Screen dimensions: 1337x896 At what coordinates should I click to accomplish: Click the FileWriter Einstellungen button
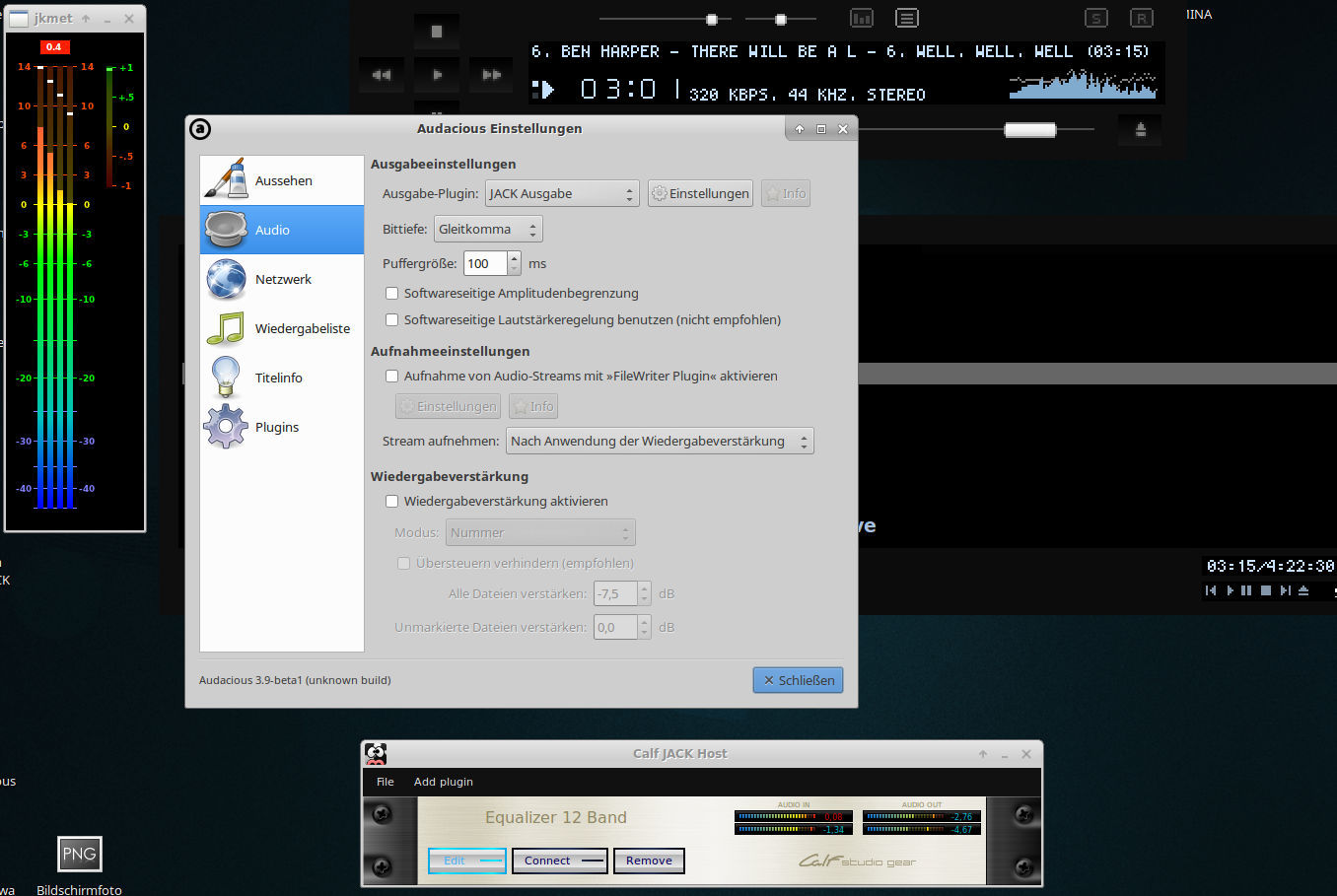pos(448,406)
